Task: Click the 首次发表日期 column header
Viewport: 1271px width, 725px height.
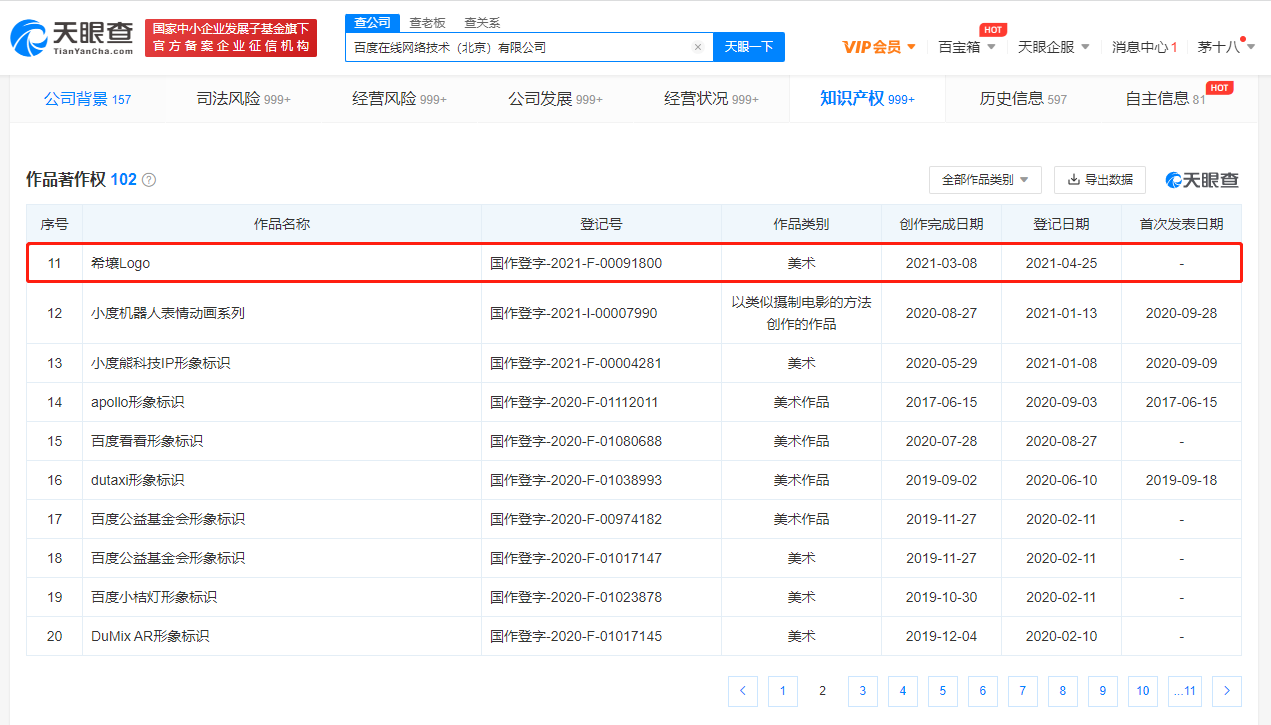Action: pos(1181,224)
